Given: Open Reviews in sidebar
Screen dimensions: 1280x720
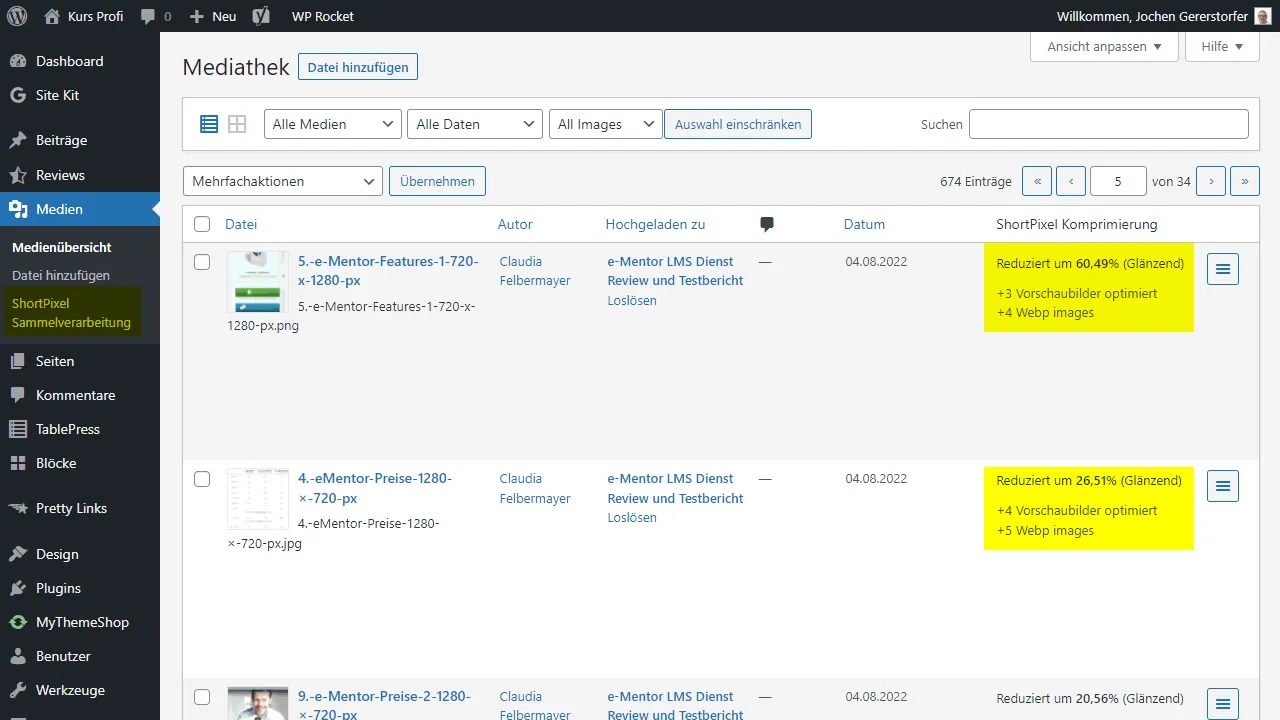Looking at the screenshot, I should (80, 175).
